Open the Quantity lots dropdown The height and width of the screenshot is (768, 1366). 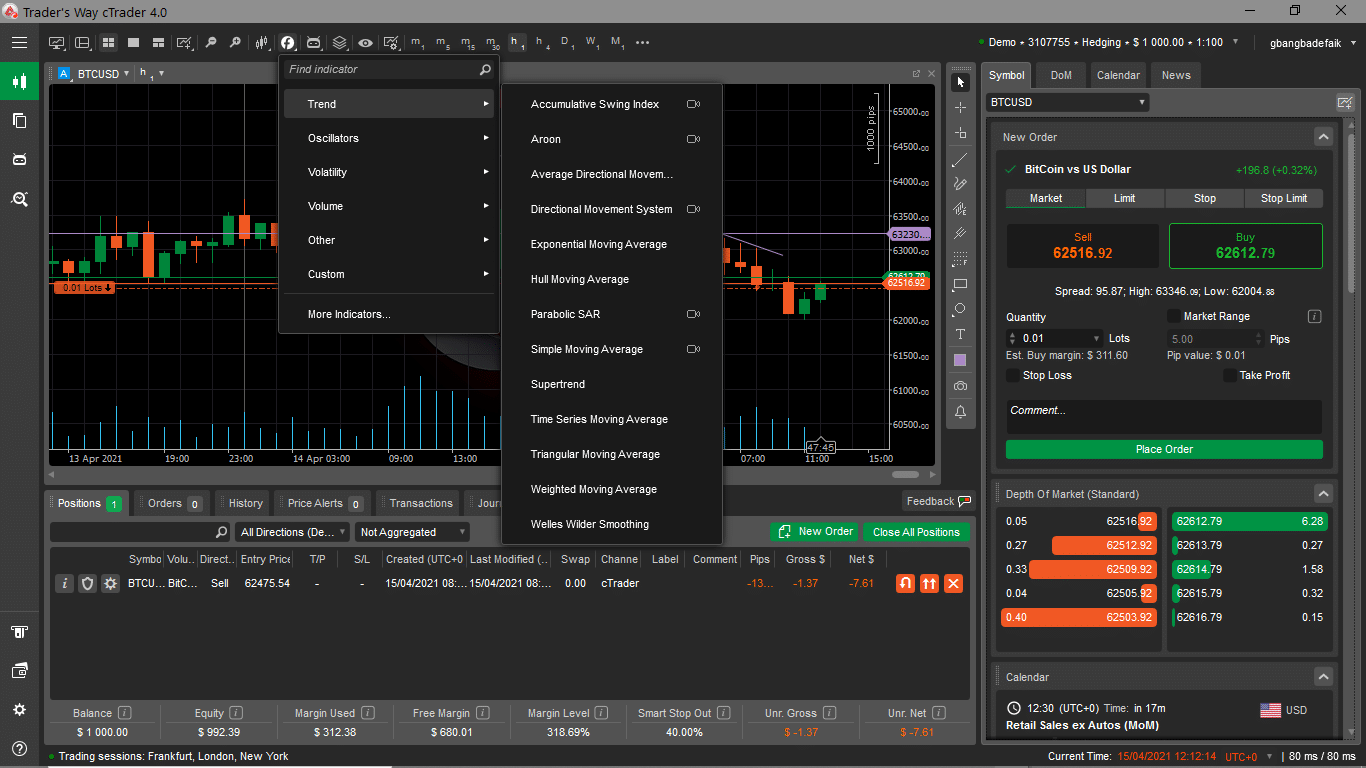click(1097, 339)
